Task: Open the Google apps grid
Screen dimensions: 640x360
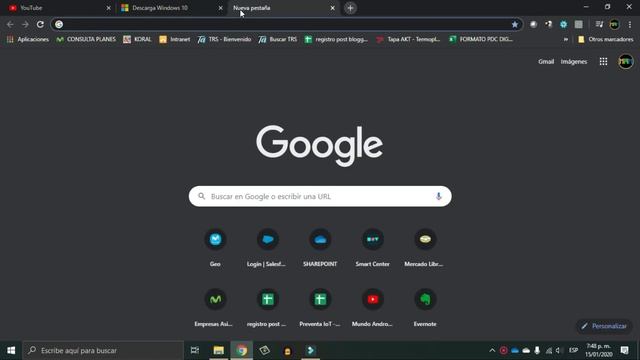Action: [x=603, y=62]
